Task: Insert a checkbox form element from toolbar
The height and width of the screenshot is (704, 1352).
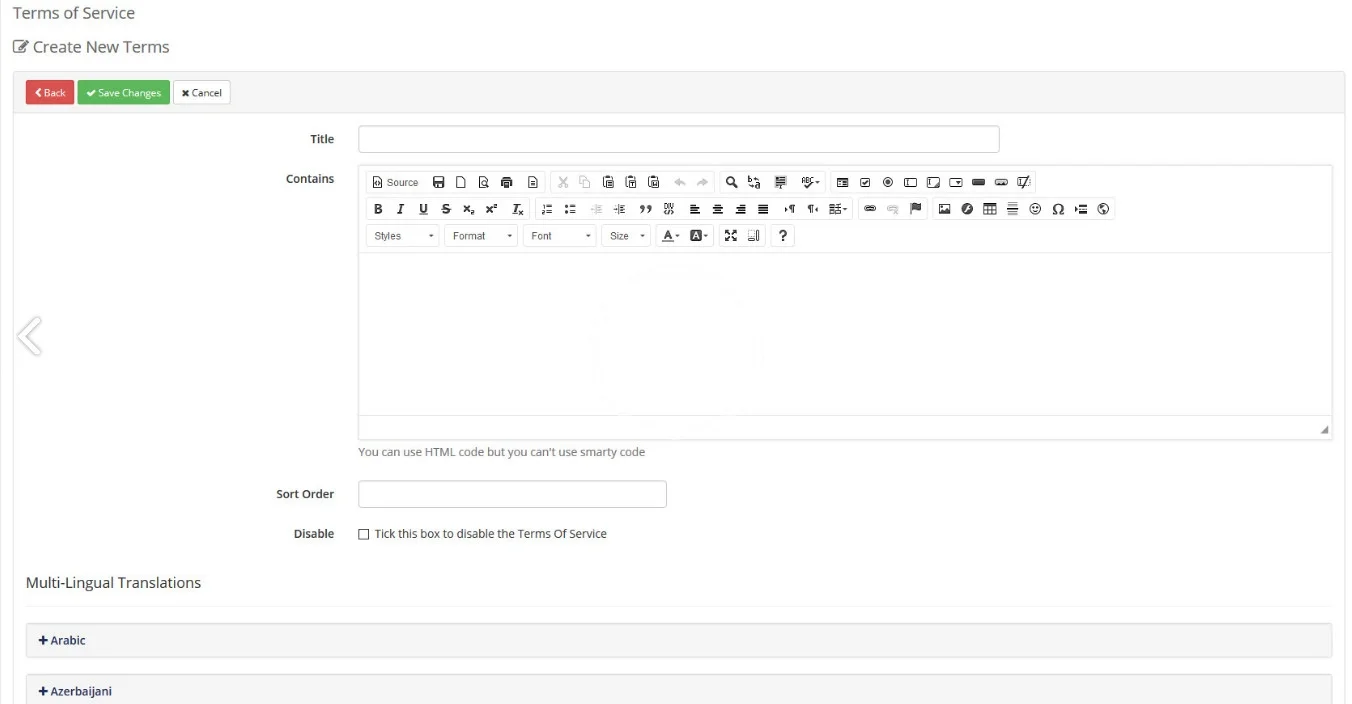Action: (x=865, y=182)
